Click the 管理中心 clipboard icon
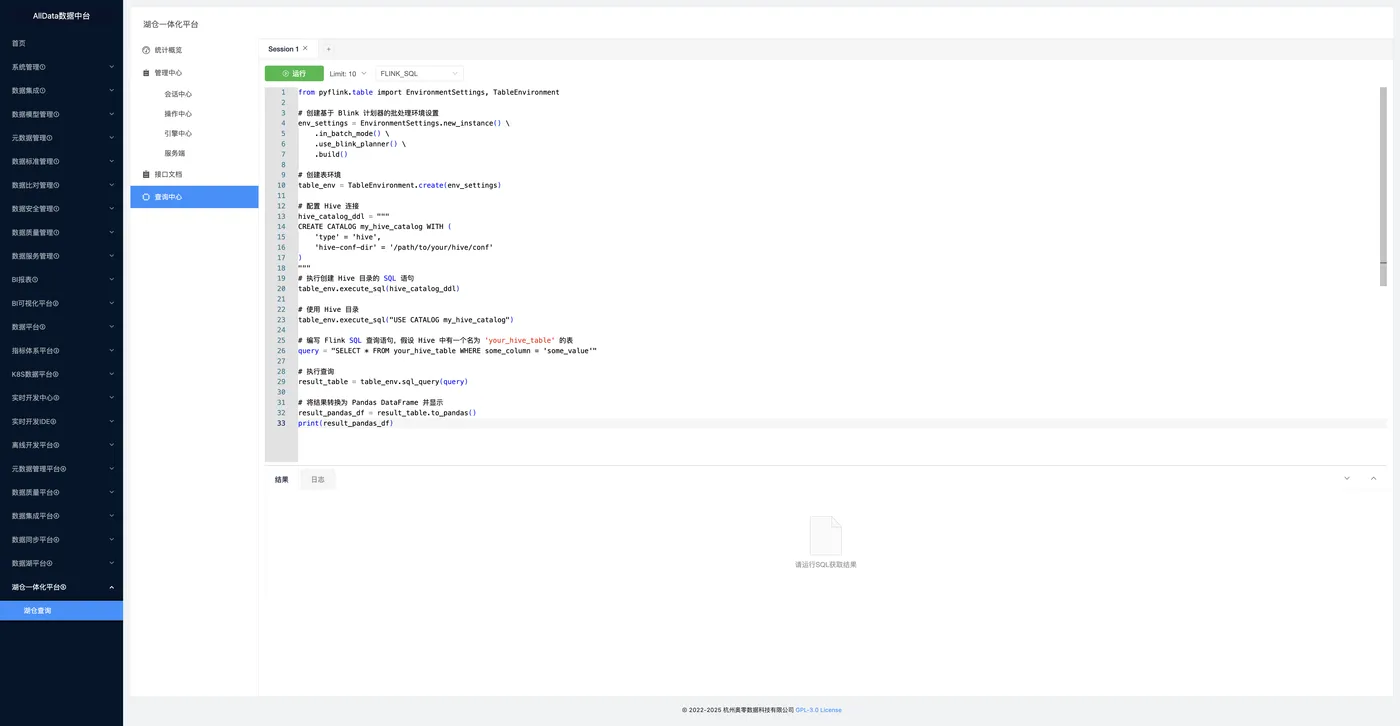 (x=146, y=73)
